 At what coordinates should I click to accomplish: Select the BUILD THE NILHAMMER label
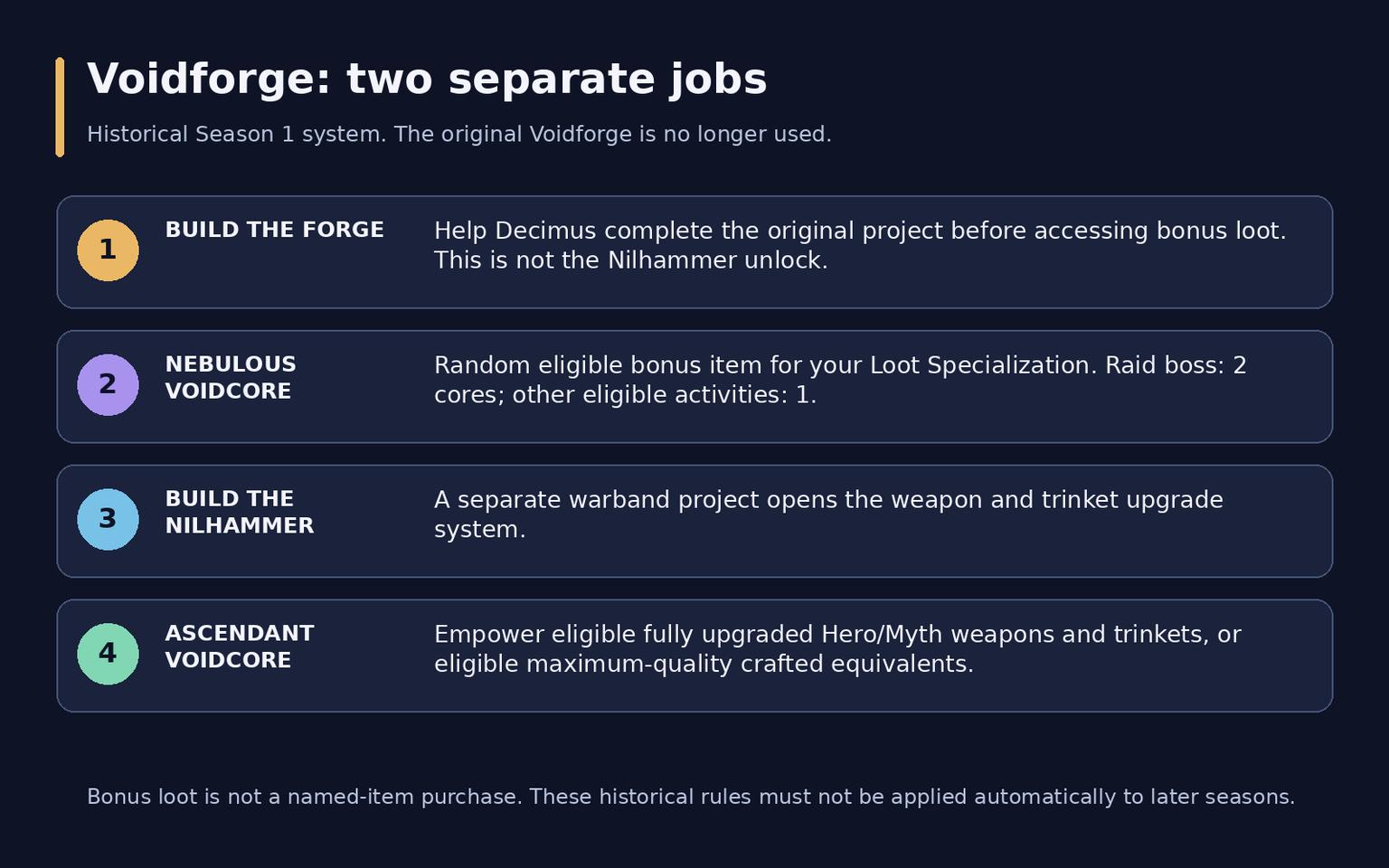click(240, 513)
